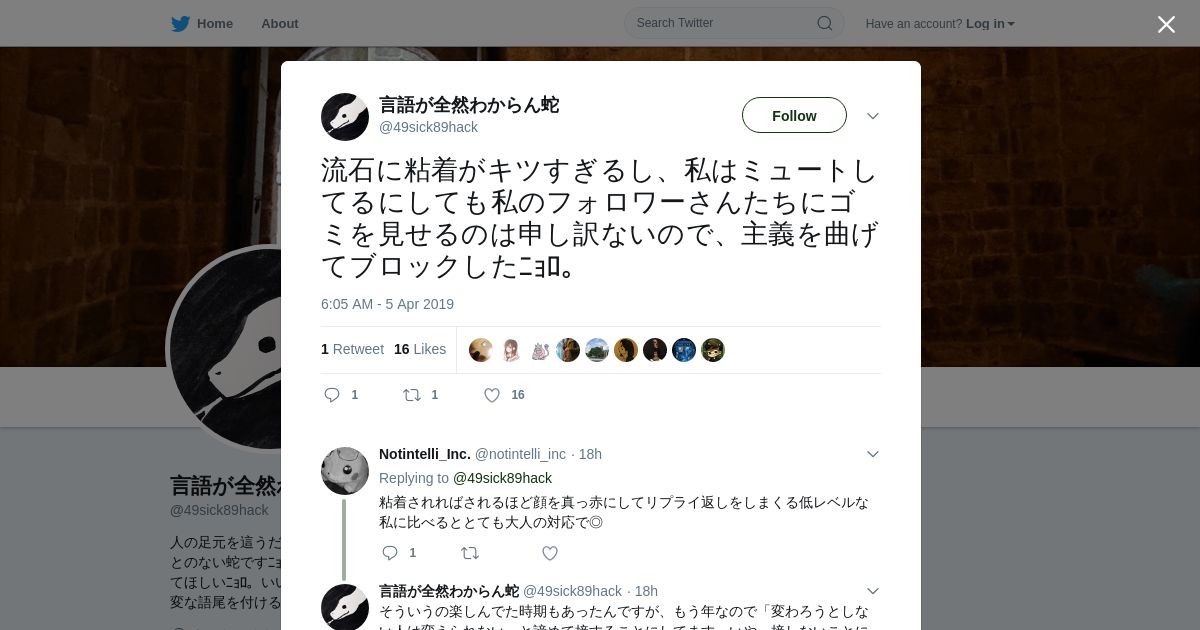Click the Twitter bird Home icon
This screenshot has height=630, width=1200.
pos(180,24)
